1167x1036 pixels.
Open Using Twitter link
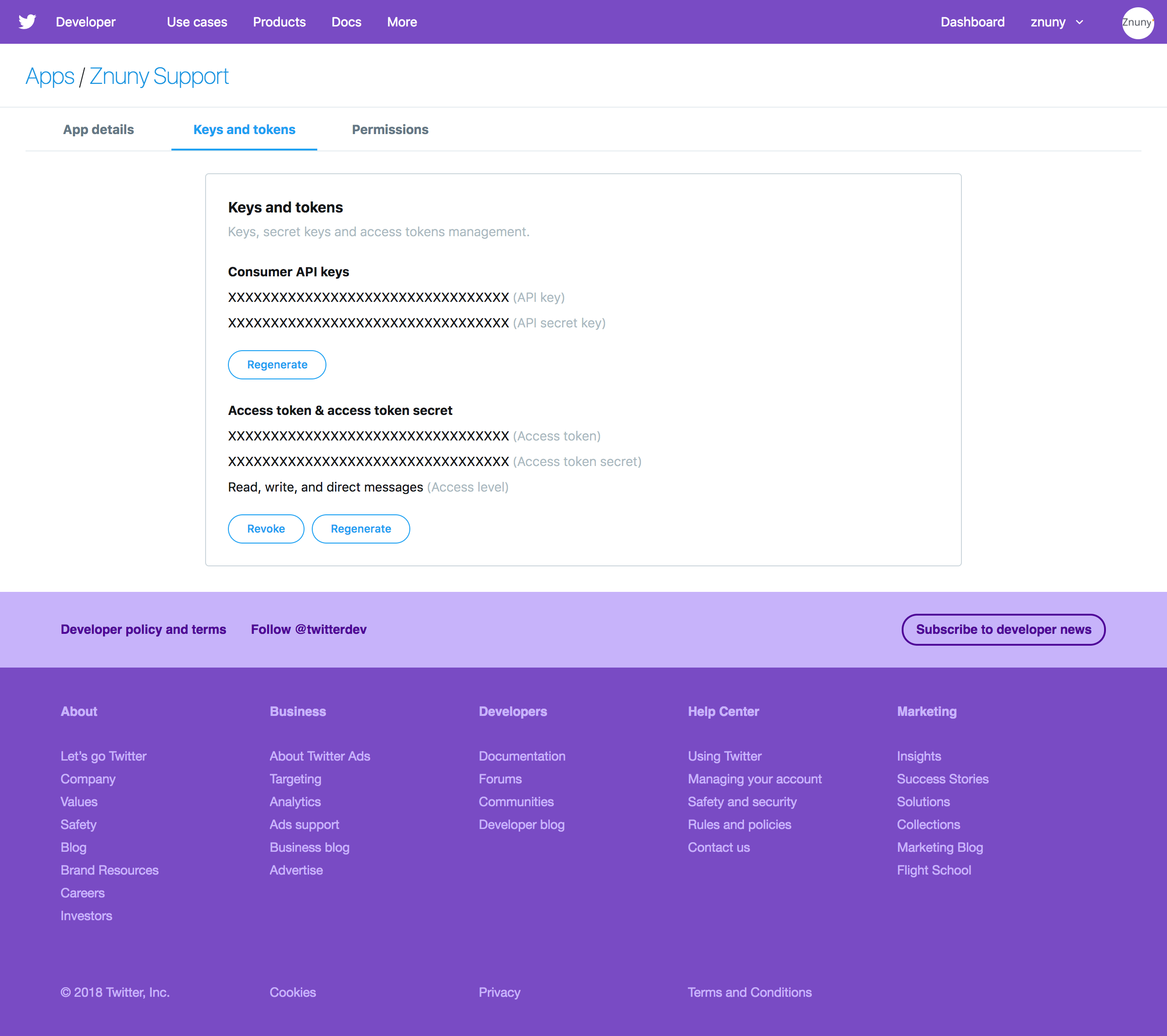(724, 756)
